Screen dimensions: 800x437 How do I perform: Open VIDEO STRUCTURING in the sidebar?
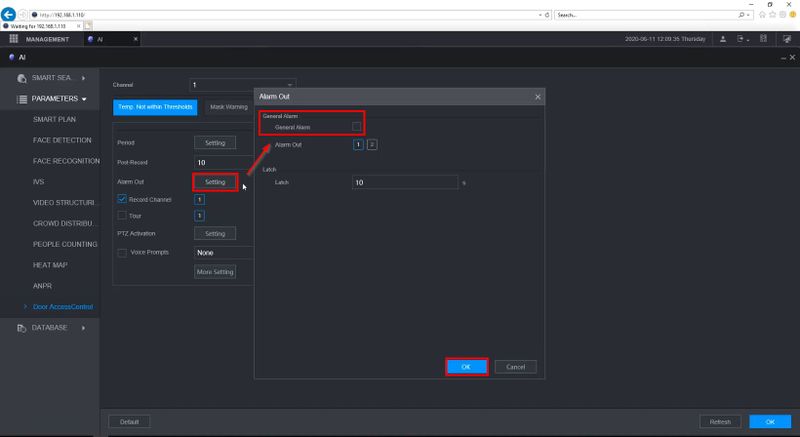point(64,203)
